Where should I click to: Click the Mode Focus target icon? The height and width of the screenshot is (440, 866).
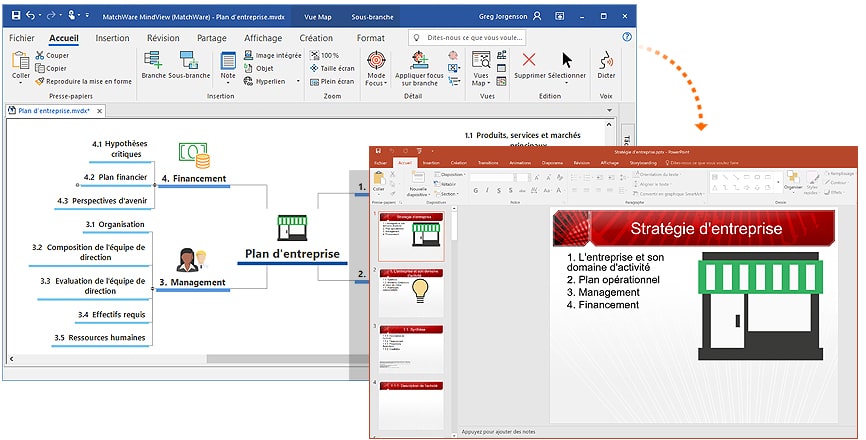coord(376,60)
